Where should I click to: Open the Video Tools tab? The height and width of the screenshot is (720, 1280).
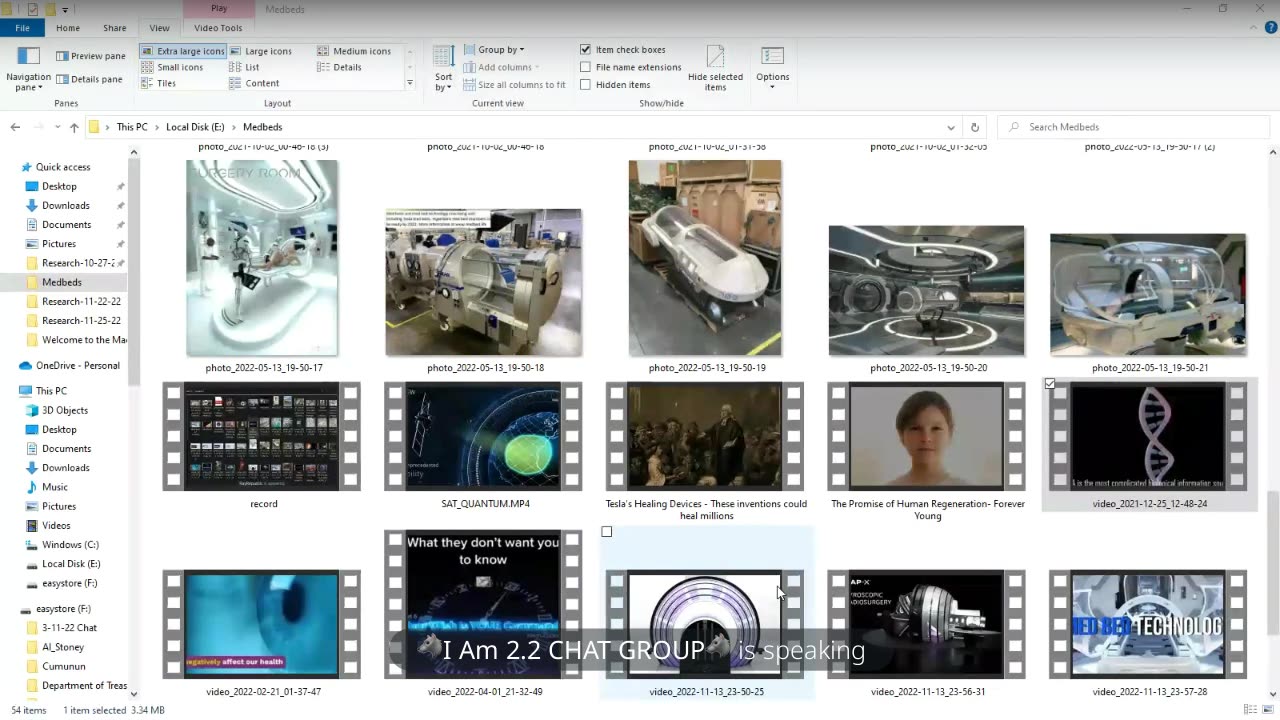pyautogui.click(x=218, y=28)
